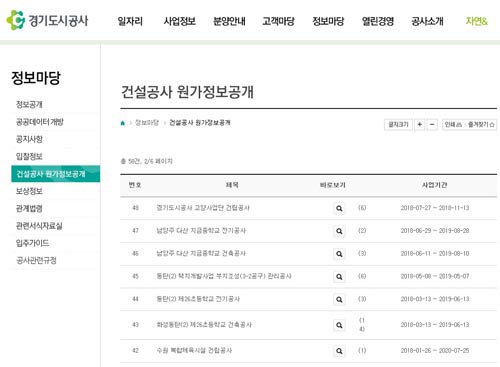
Task: Click the home icon in the breadcrumb
Action: pyautogui.click(x=123, y=123)
